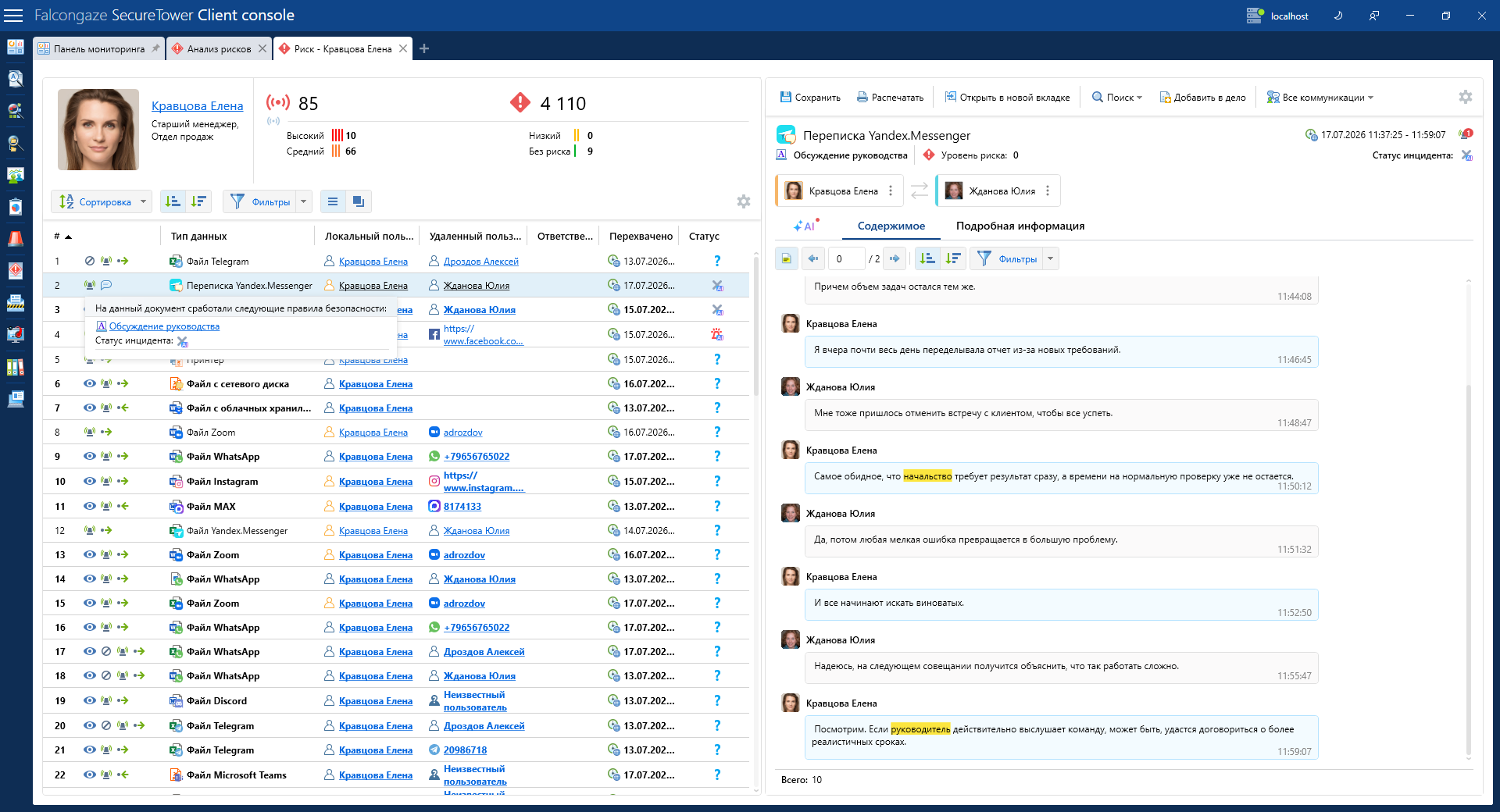Add a new tab with the plus button
The image size is (1500, 812).
click(424, 48)
